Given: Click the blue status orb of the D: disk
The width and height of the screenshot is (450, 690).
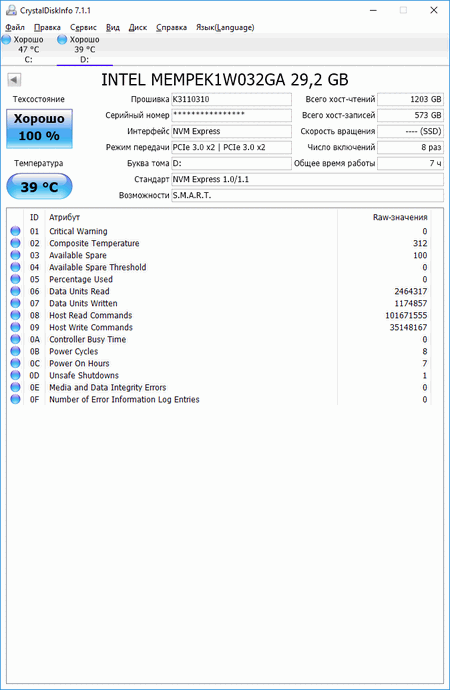Looking at the screenshot, I should pyautogui.click(x=62, y=40).
